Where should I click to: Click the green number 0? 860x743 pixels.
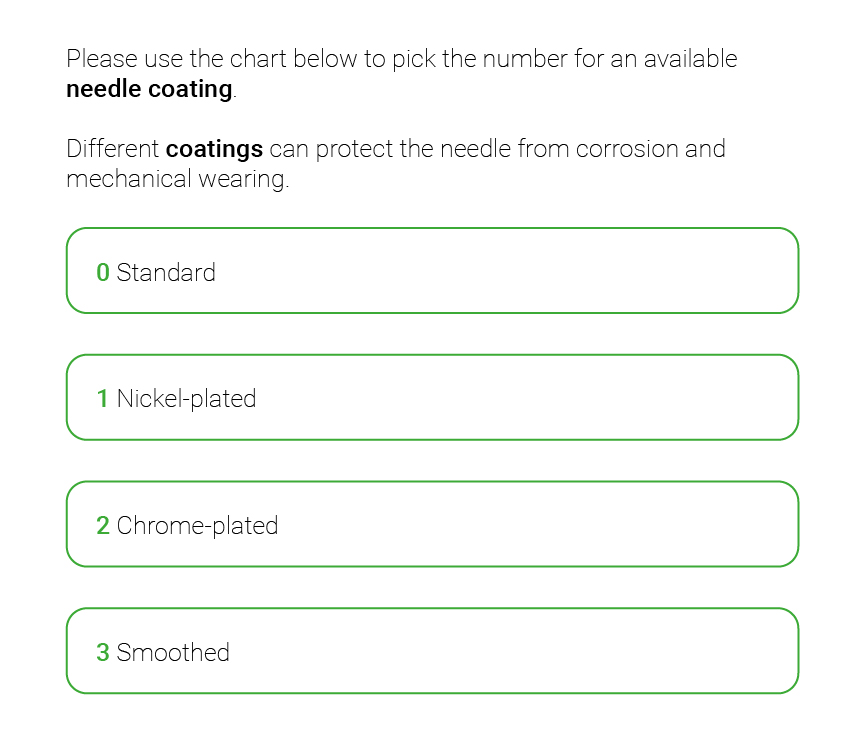(x=103, y=273)
